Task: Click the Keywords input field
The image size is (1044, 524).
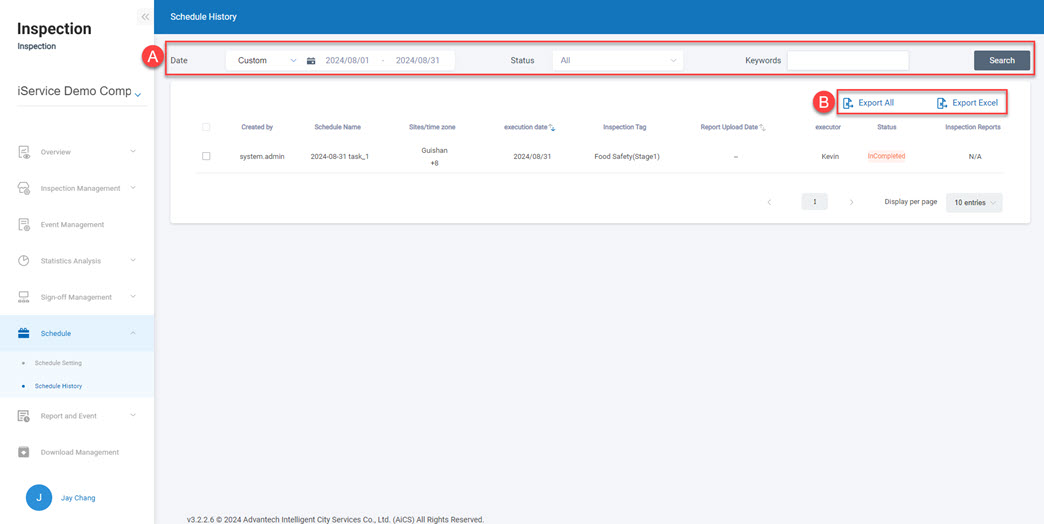Action: point(847,61)
